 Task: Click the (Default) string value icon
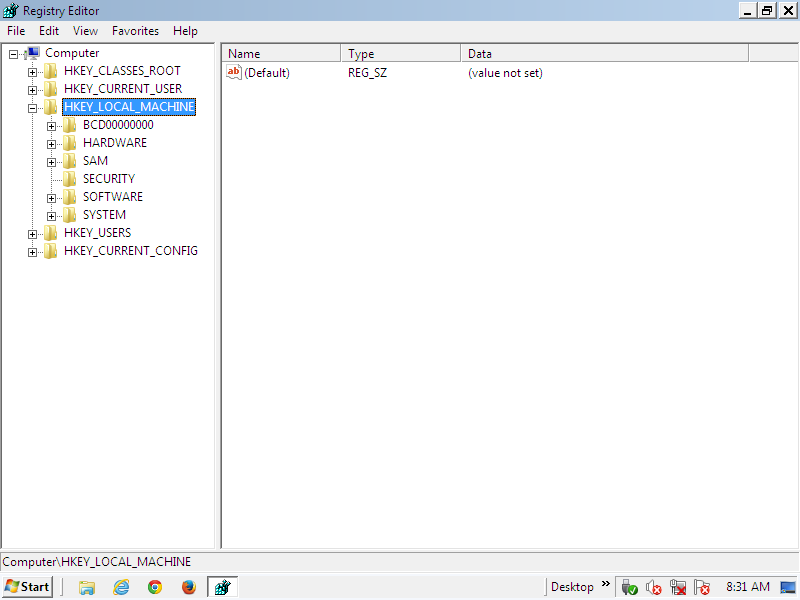pyautogui.click(x=234, y=72)
